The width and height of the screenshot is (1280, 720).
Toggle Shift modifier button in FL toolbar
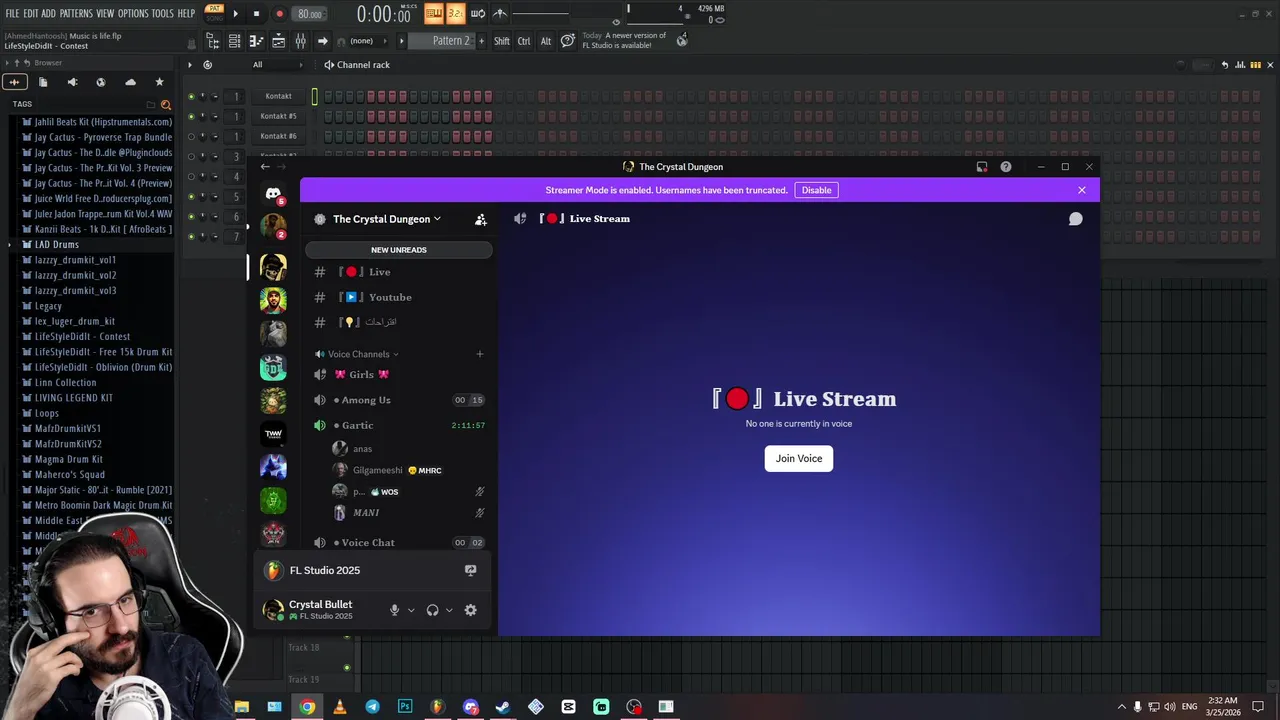(x=501, y=41)
